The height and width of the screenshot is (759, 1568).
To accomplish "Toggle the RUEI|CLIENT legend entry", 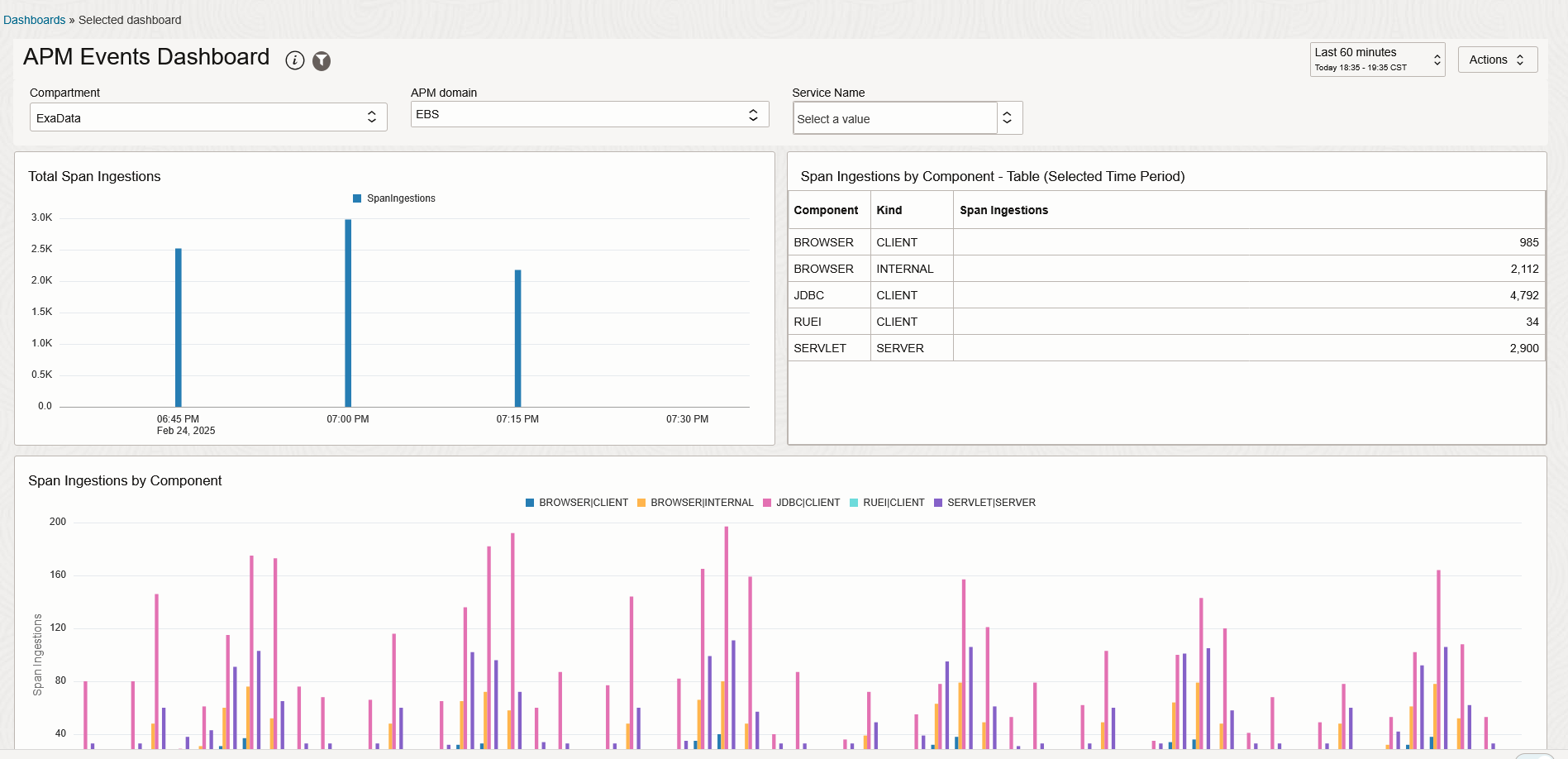I will (887, 502).
